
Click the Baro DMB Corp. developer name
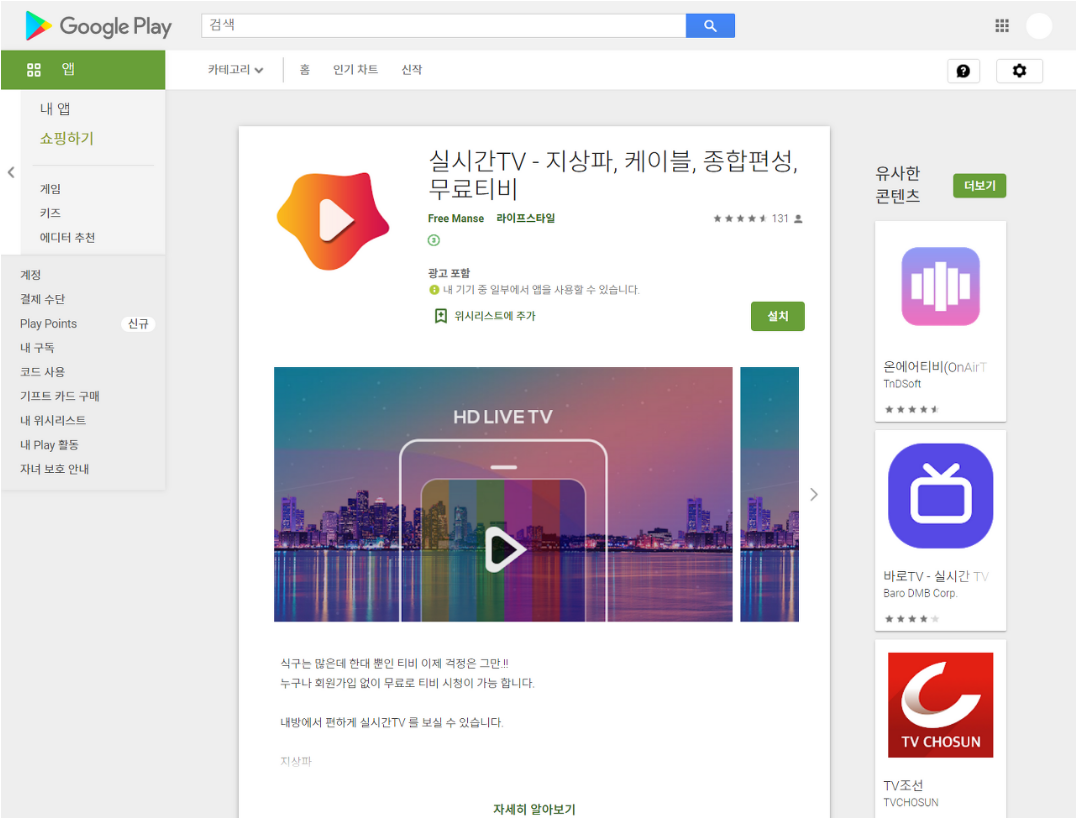pos(920,594)
